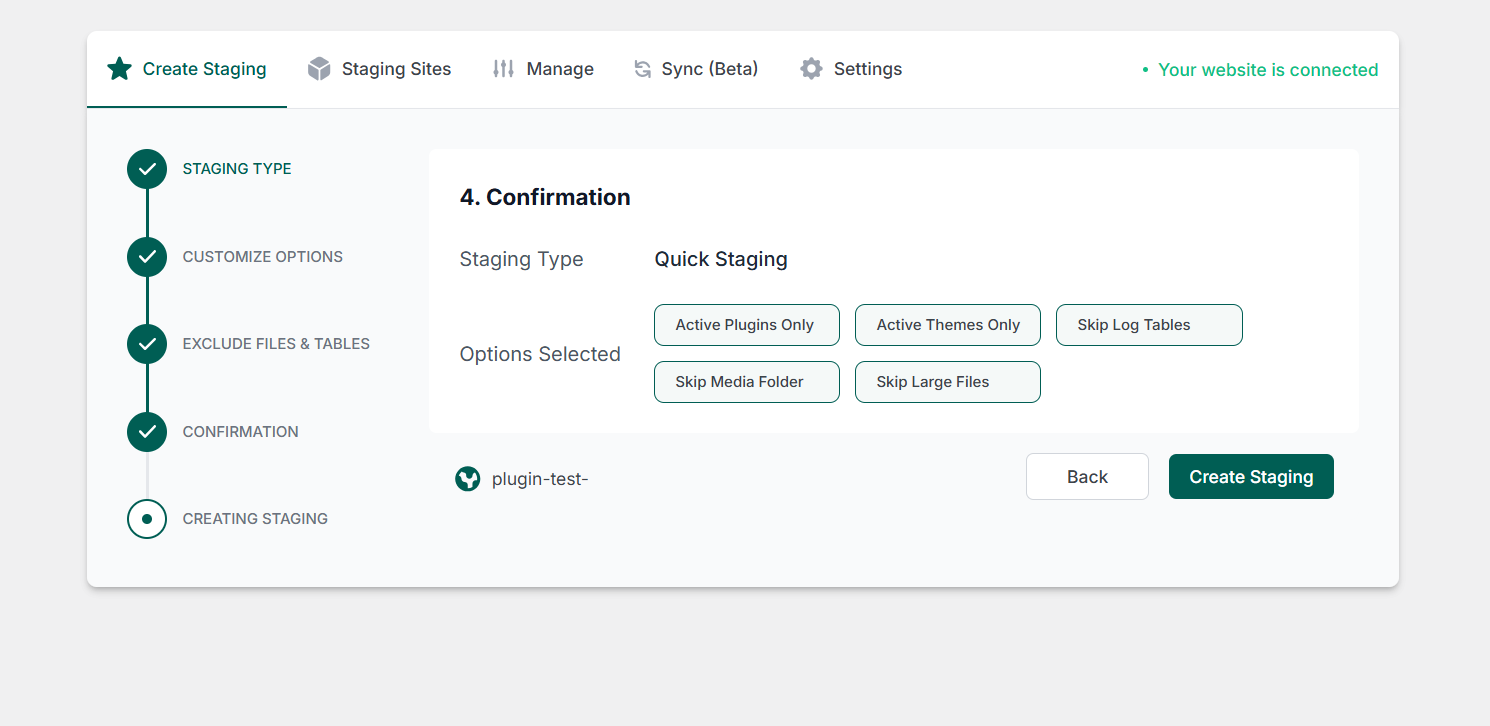Click the 'Staging Type' field label

click(x=521, y=260)
